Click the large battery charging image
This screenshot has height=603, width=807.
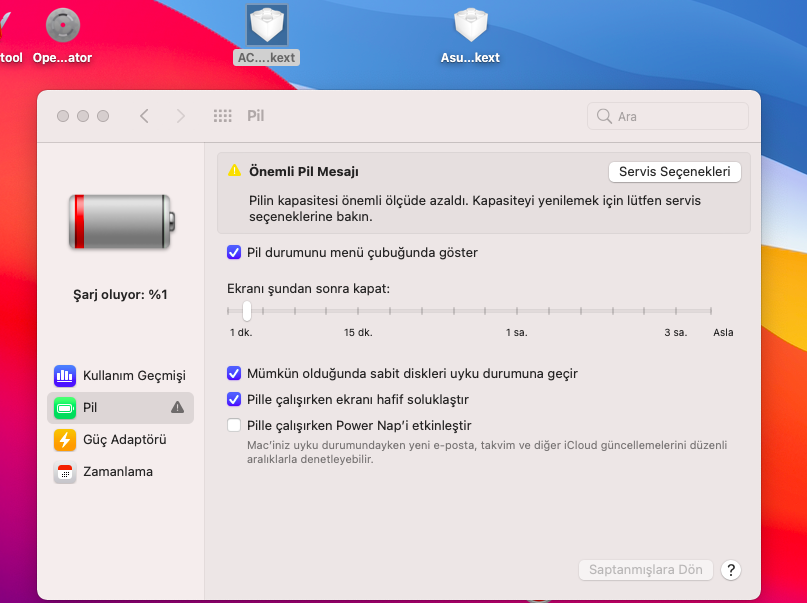click(120, 221)
